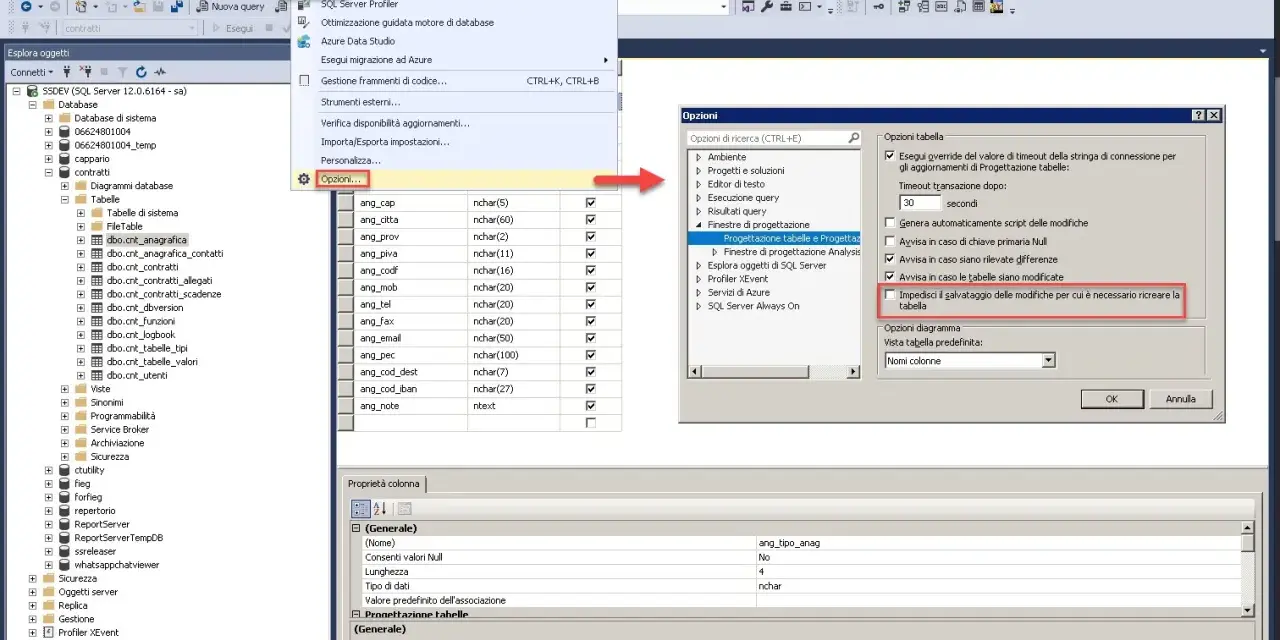The image size is (1280, 640).
Task: Toggle Avvisa in caso le tabelle siano modificate
Action: (x=890, y=277)
